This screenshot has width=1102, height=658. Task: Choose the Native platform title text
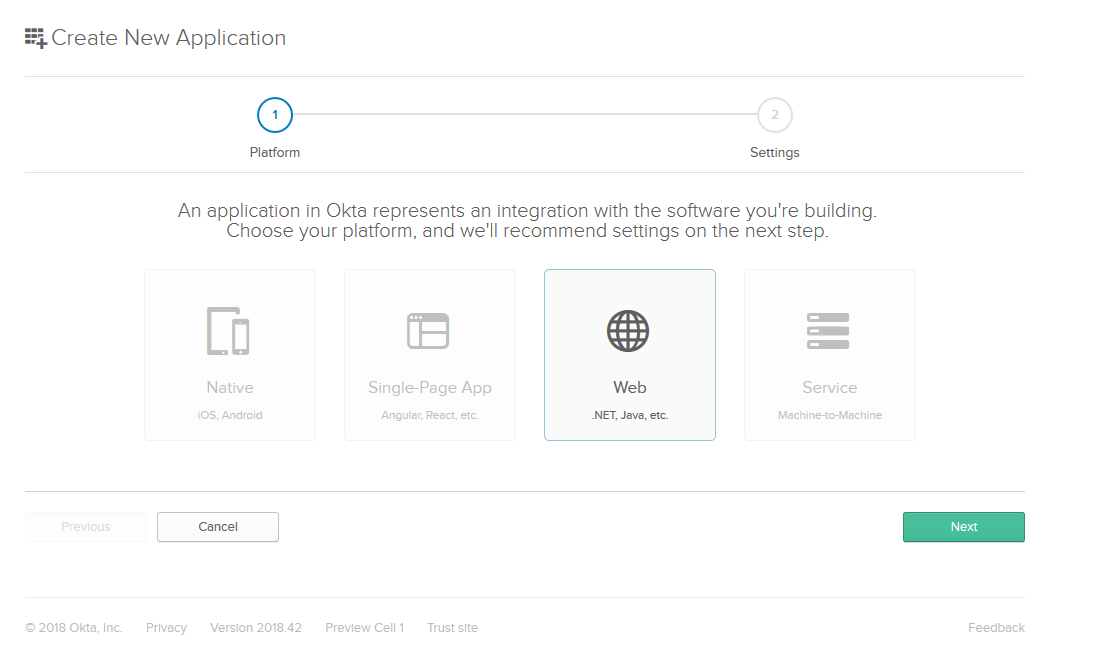(x=230, y=388)
